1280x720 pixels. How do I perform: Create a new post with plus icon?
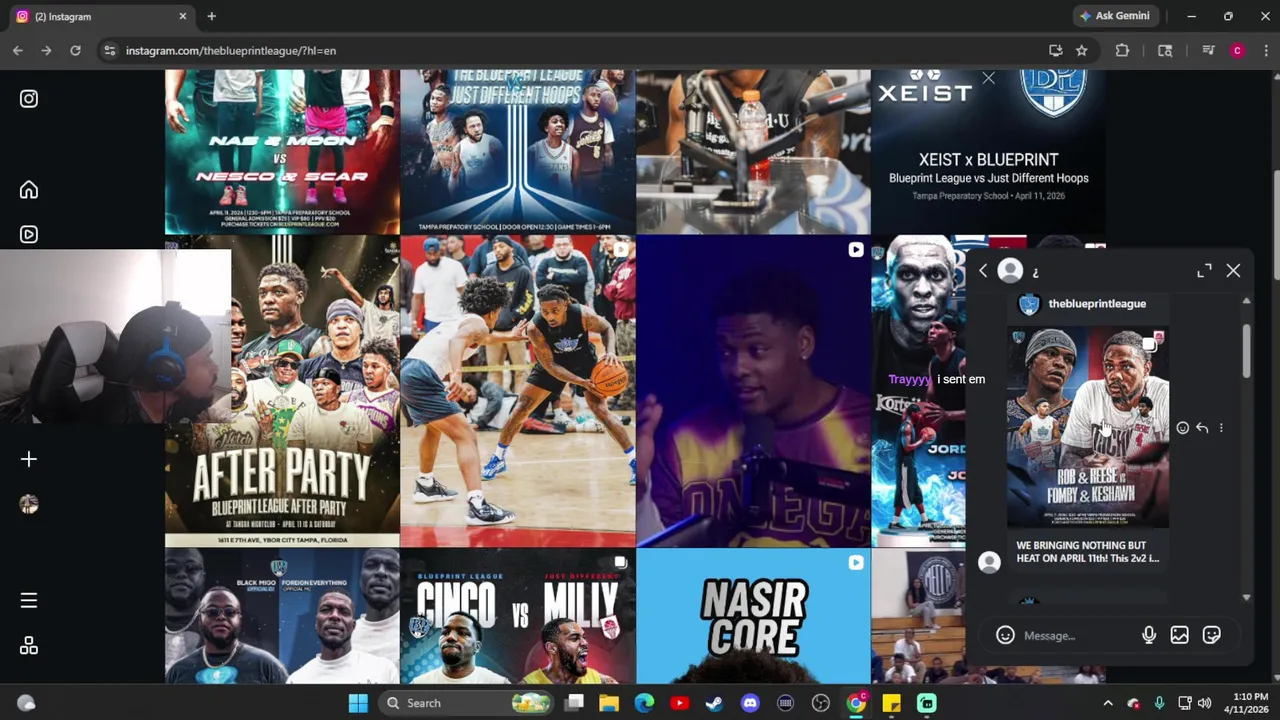point(29,459)
